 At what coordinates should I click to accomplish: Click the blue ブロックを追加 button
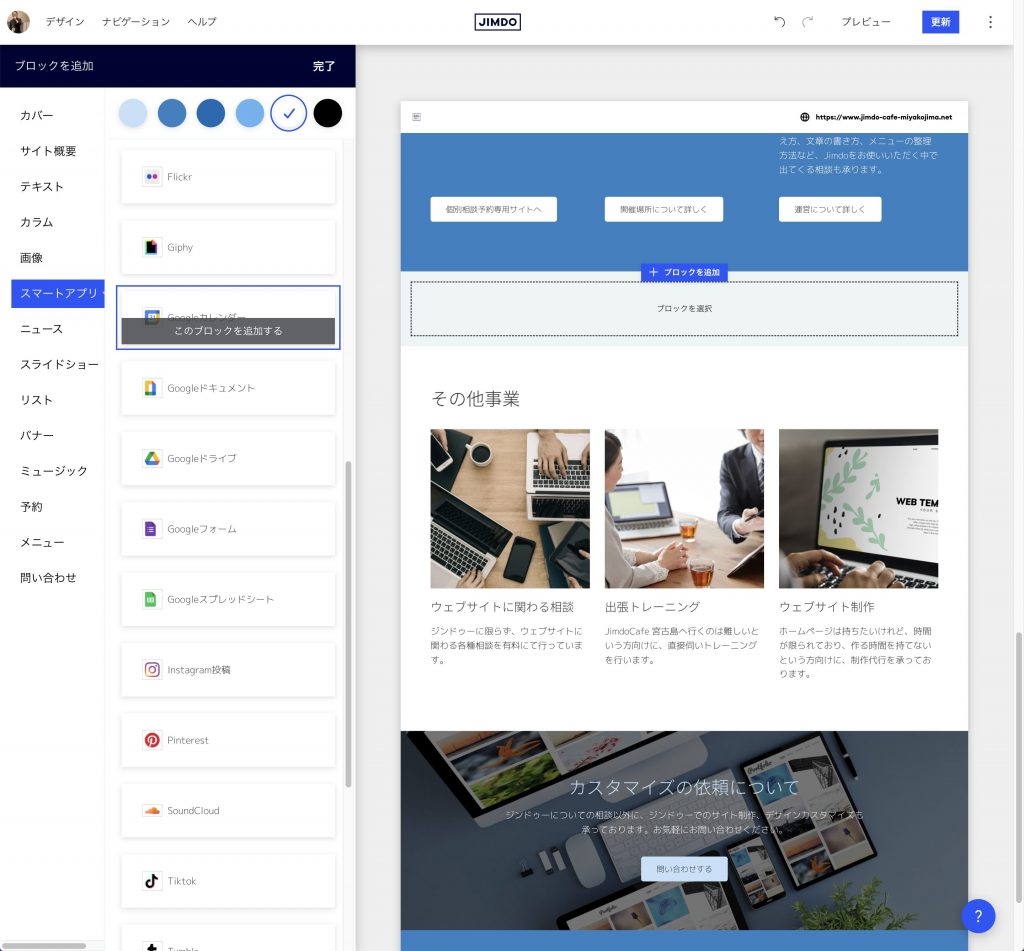pyautogui.click(x=684, y=272)
